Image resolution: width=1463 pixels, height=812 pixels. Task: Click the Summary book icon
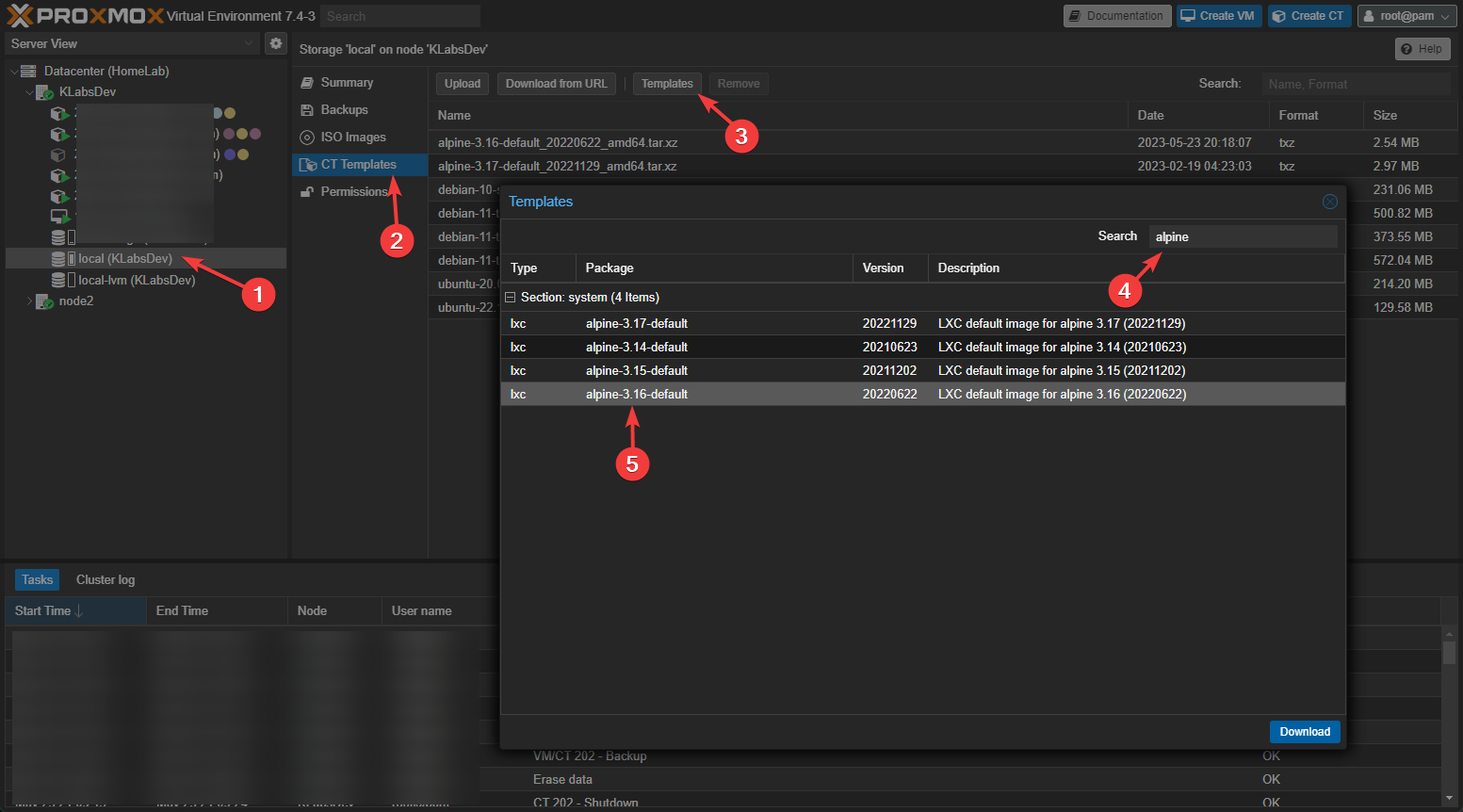(307, 83)
